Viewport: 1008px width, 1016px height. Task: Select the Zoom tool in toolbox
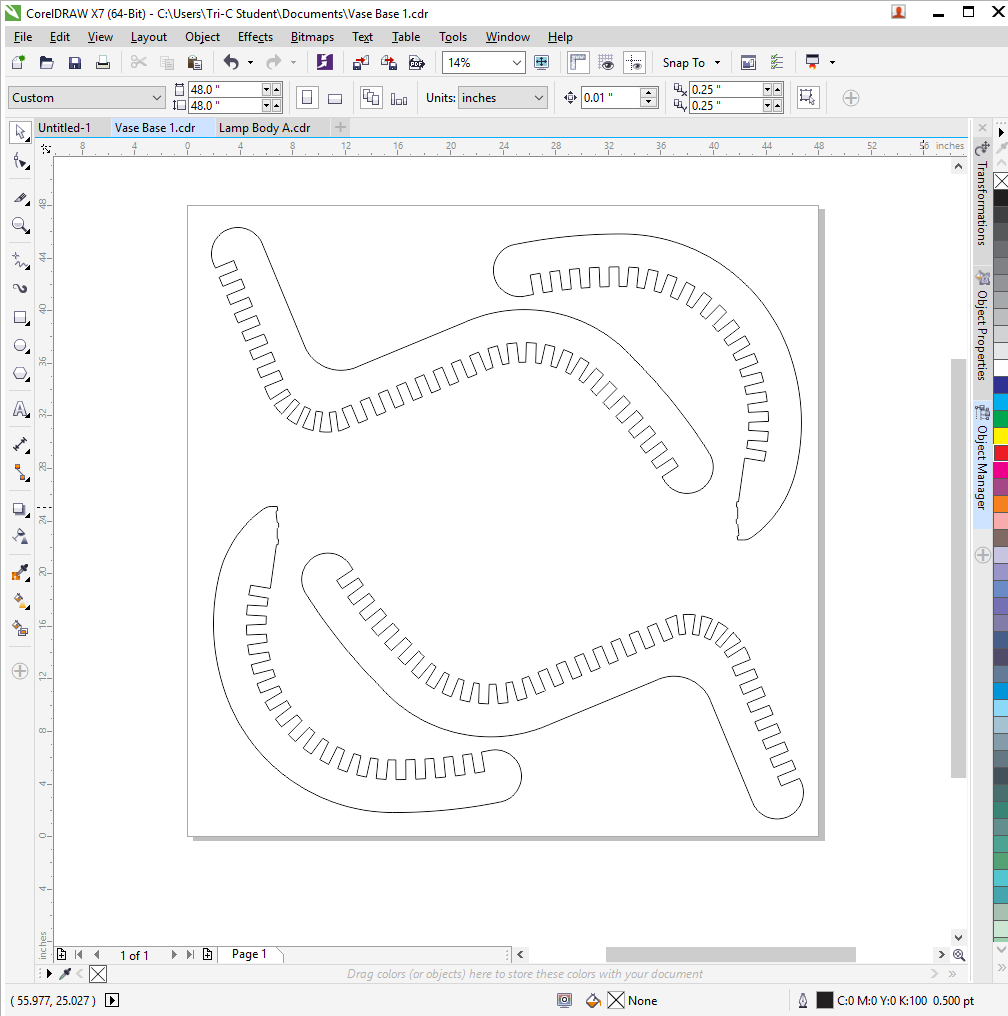(x=20, y=225)
